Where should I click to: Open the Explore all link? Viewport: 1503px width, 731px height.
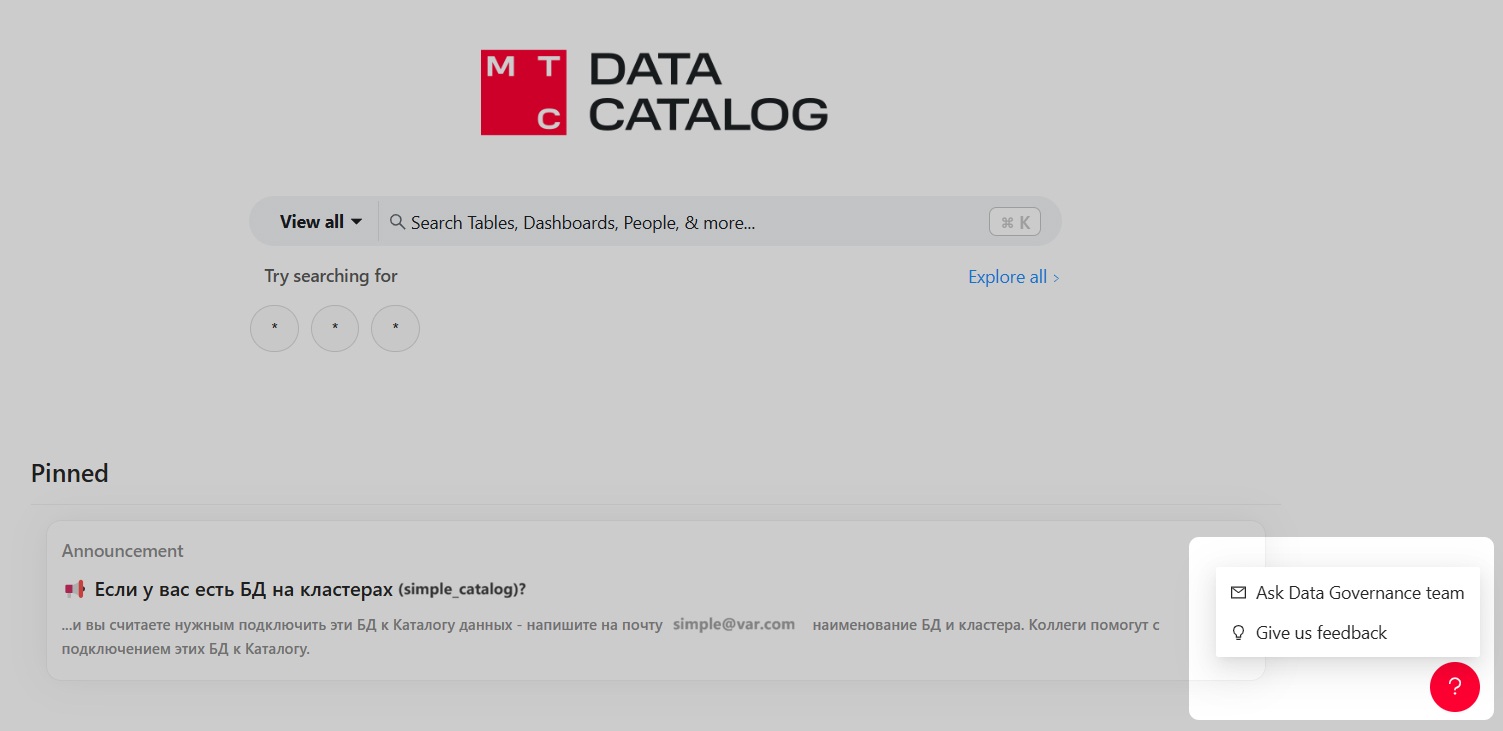click(x=1013, y=277)
